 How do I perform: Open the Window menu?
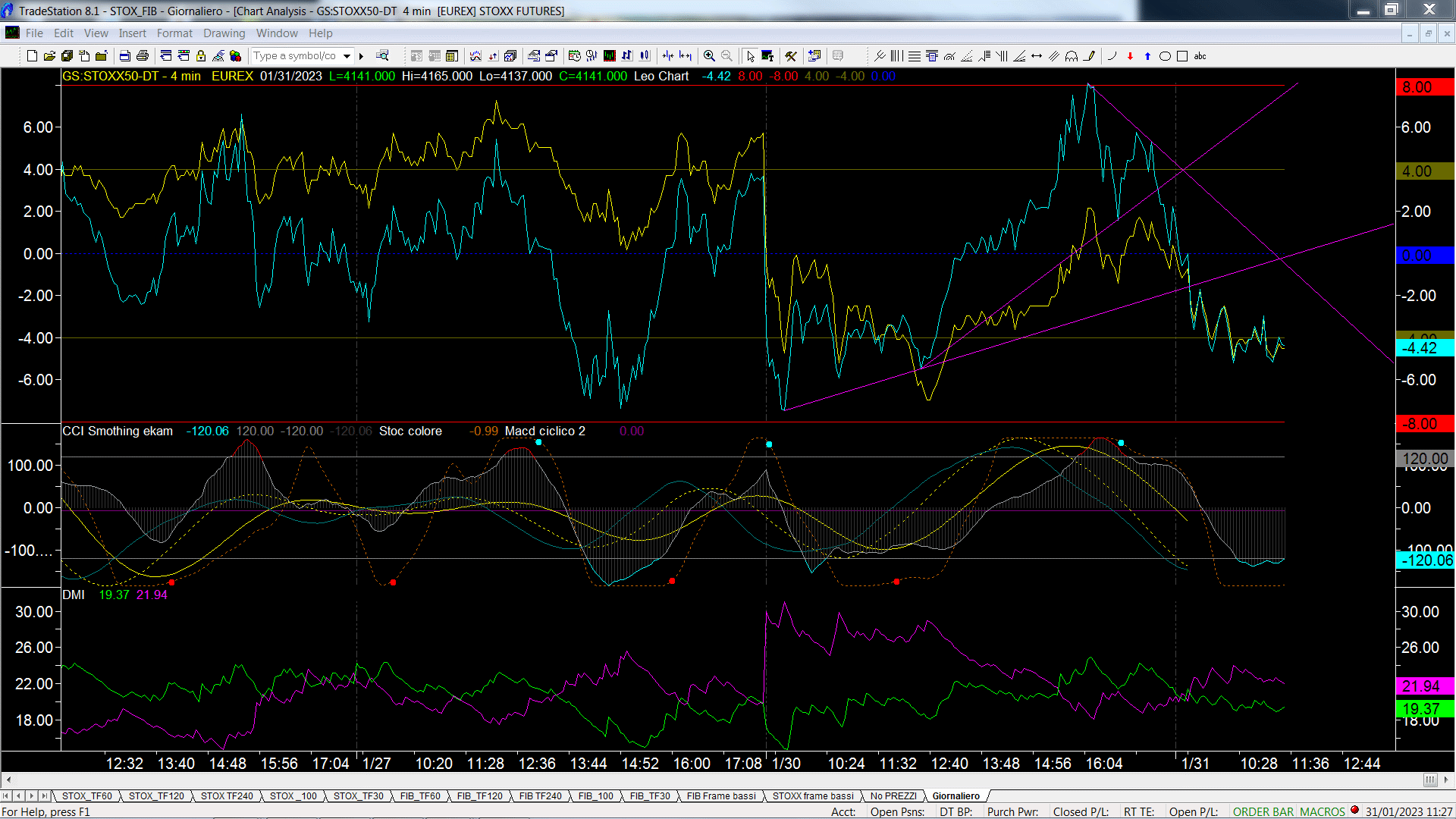(277, 33)
